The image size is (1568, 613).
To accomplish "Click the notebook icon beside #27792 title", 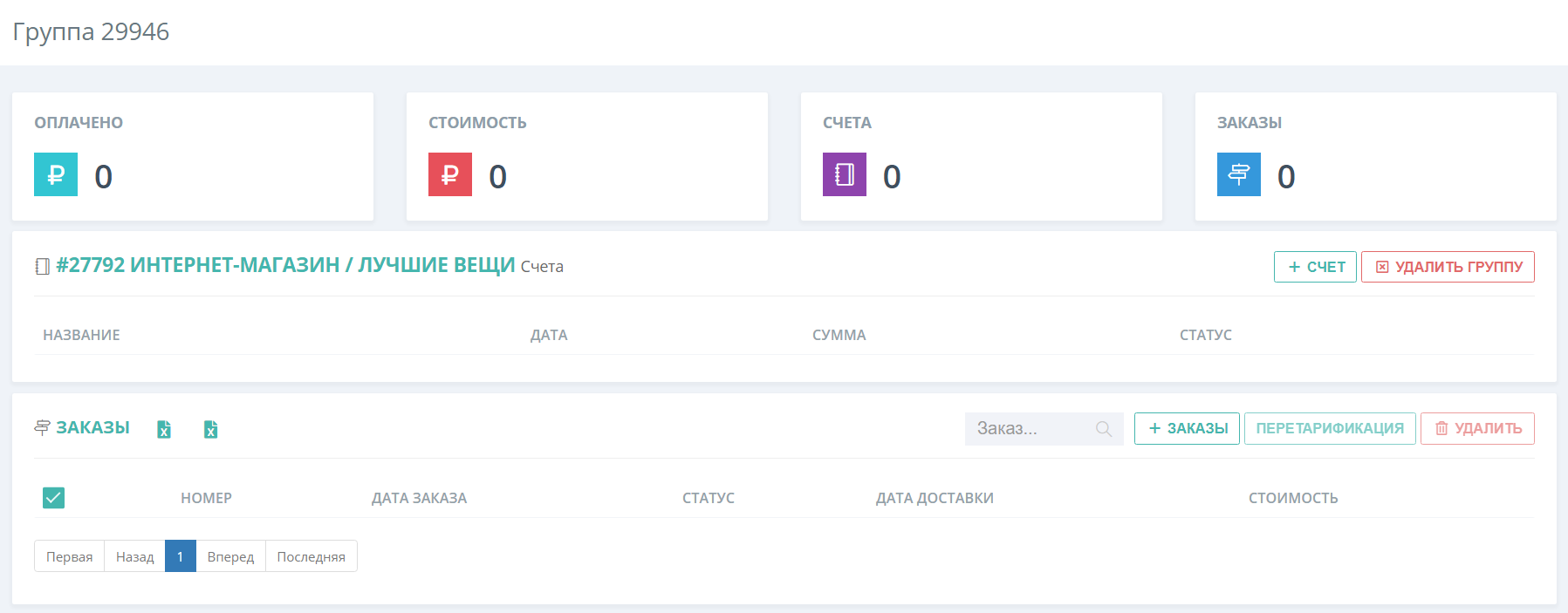I will pyautogui.click(x=42, y=266).
